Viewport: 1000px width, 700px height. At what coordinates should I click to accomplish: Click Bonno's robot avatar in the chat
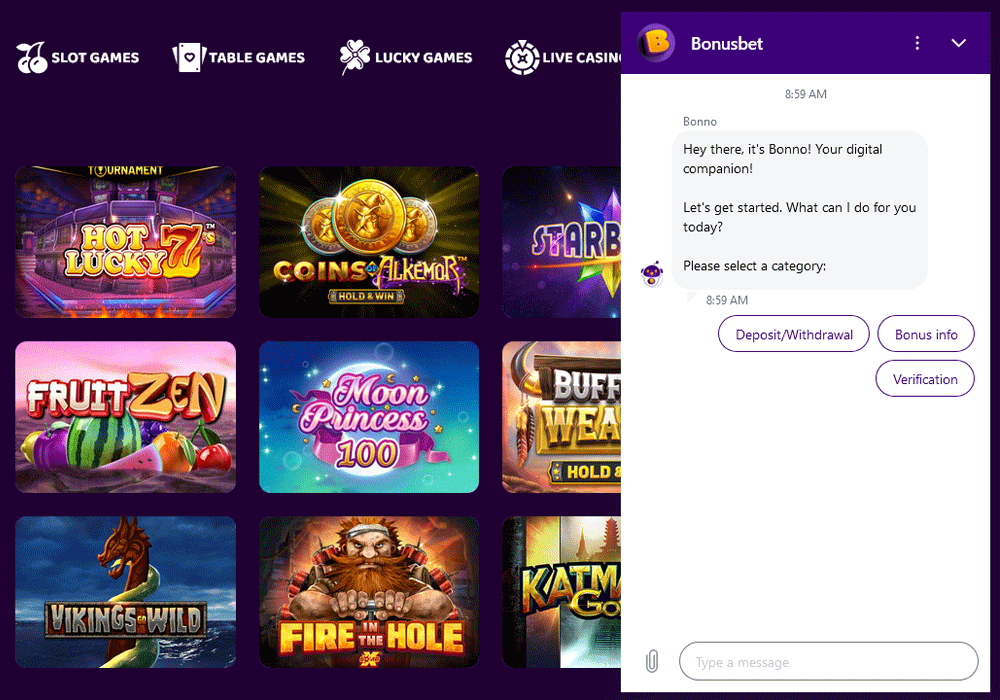pos(652,274)
